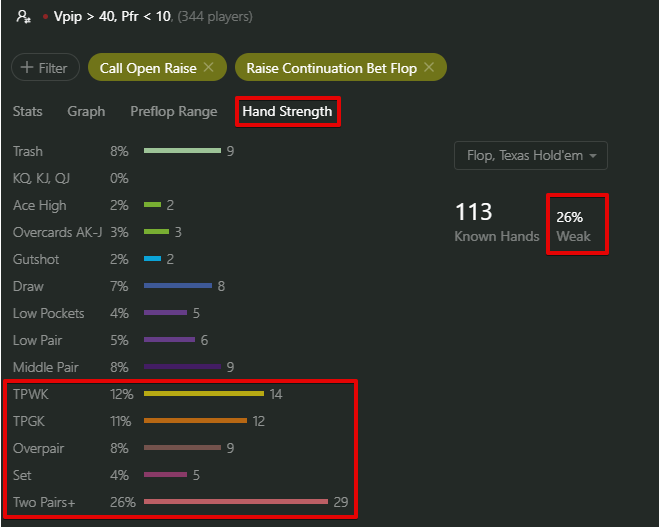
Task: Open the Preflop Range tab
Action: tap(174, 111)
